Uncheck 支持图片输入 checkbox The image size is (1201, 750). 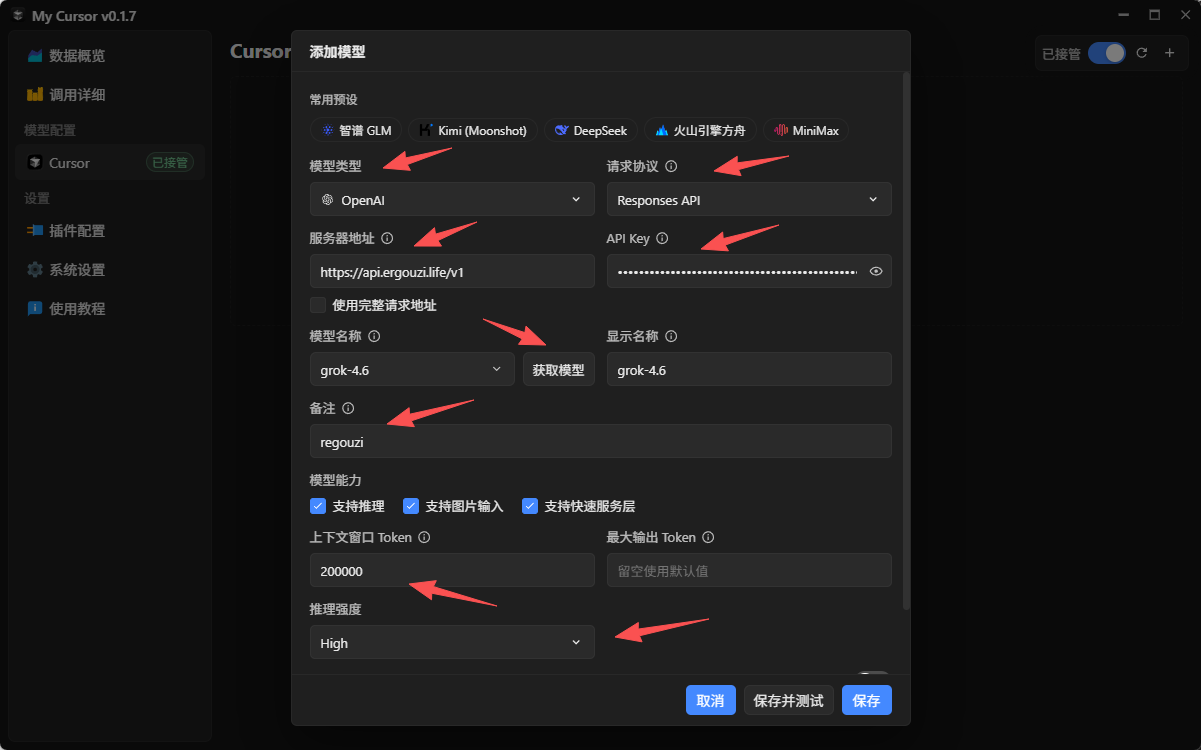411,506
